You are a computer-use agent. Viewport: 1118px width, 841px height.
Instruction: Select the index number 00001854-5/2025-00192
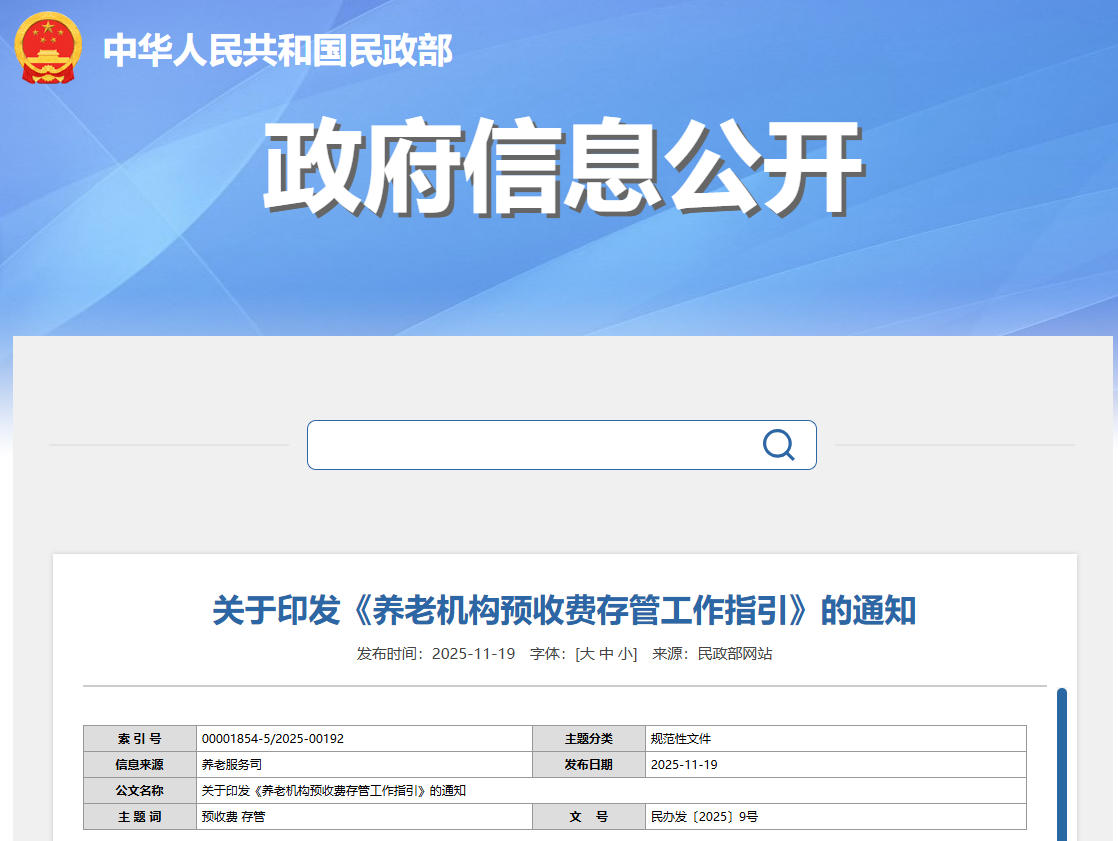[x=272, y=739]
